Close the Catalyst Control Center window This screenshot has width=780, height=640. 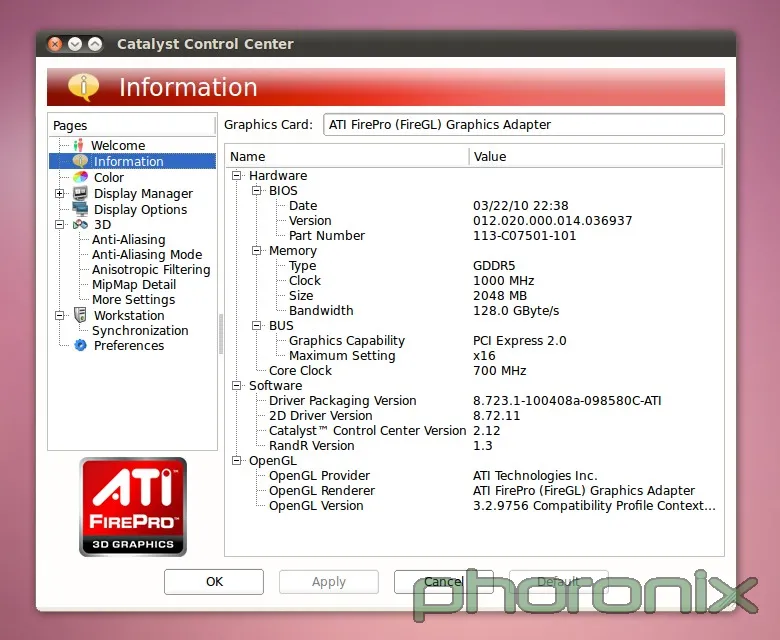coord(55,44)
